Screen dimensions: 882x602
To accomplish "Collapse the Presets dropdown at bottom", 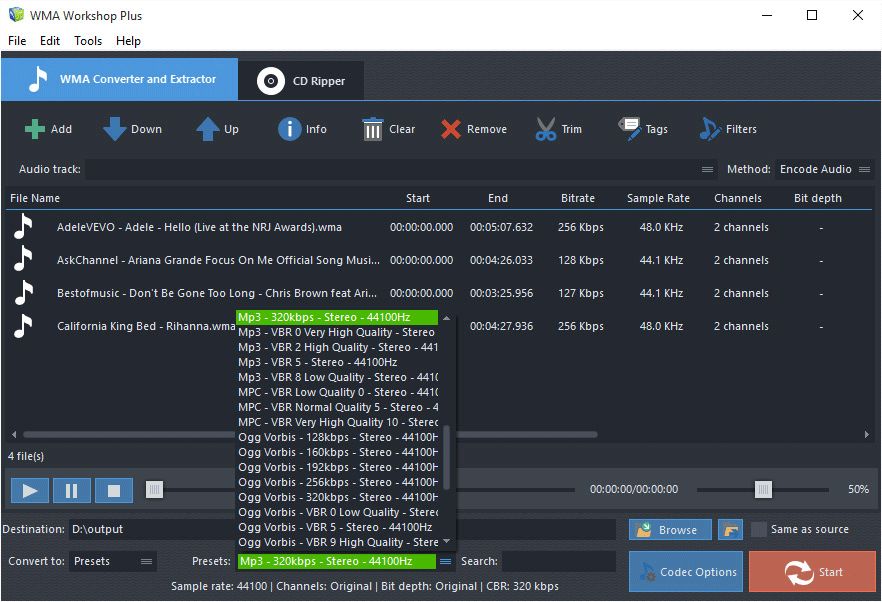I will click(446, 561).
